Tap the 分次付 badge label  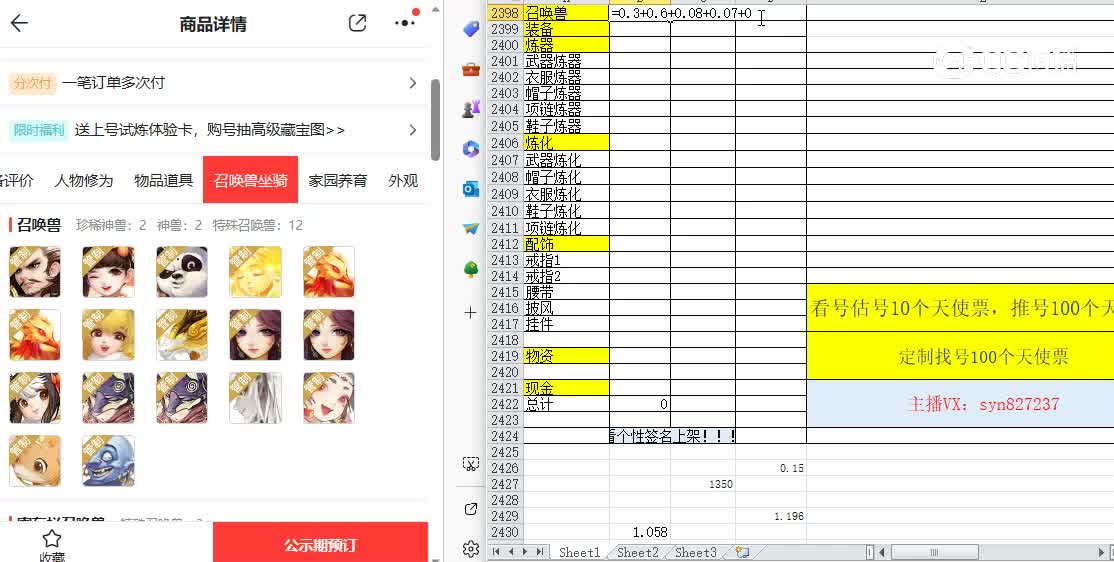pos(32,83)
